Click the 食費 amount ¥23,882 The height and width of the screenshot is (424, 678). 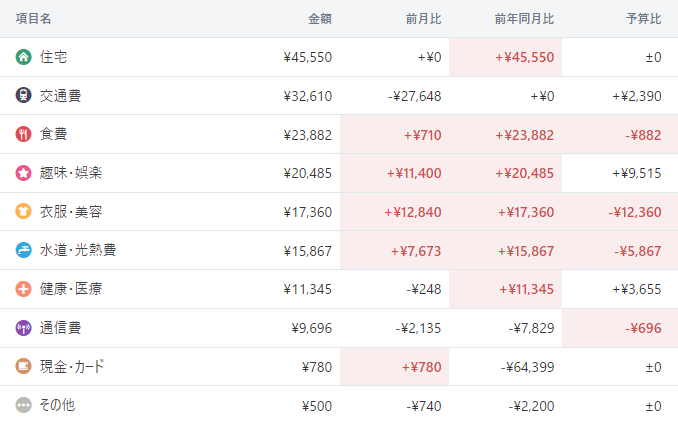pyautogui.click(x=307, y=135)
